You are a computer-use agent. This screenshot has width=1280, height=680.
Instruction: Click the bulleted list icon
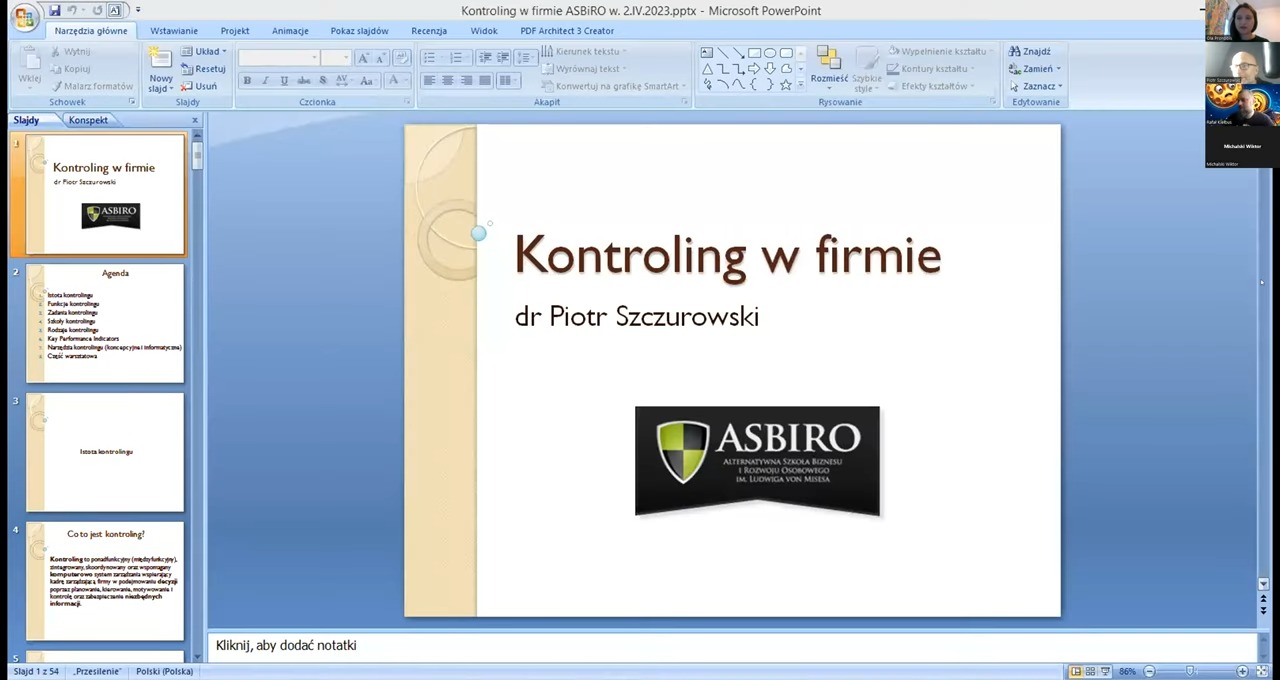point(432,58)
